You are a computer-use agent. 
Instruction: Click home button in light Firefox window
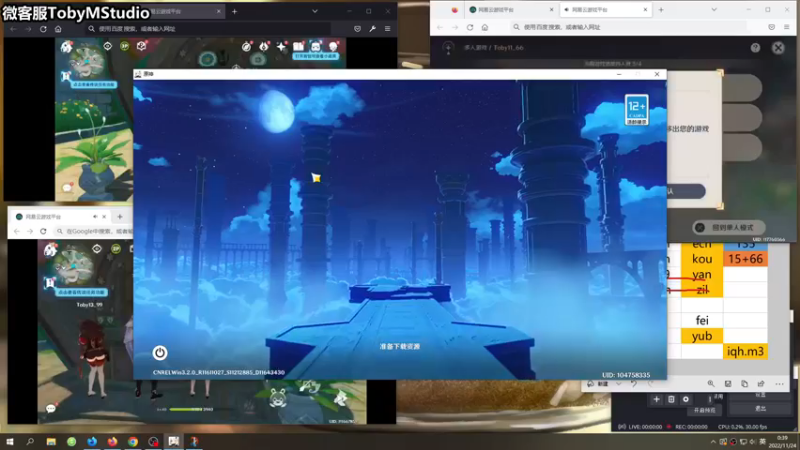(485, 27)
